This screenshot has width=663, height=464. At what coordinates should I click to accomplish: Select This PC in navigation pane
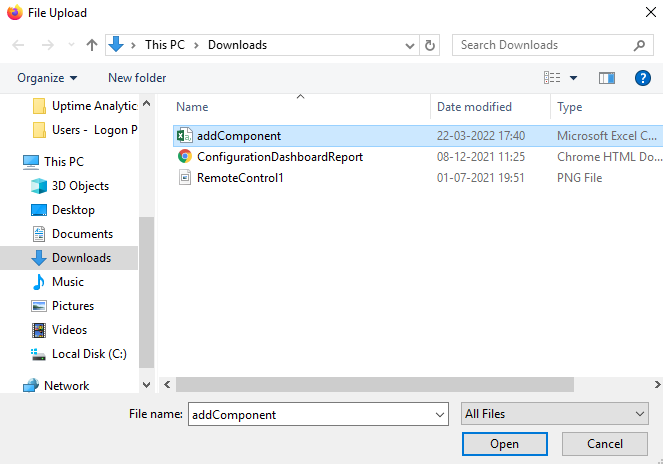coord(54,162)
